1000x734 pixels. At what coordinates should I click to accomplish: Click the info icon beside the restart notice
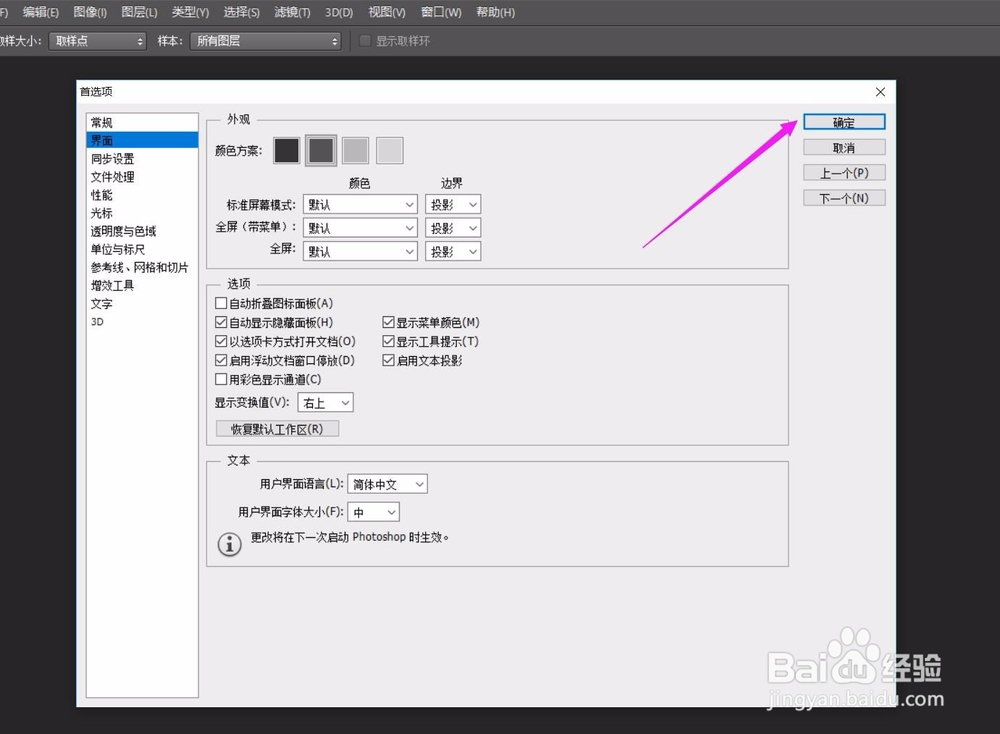229,544
